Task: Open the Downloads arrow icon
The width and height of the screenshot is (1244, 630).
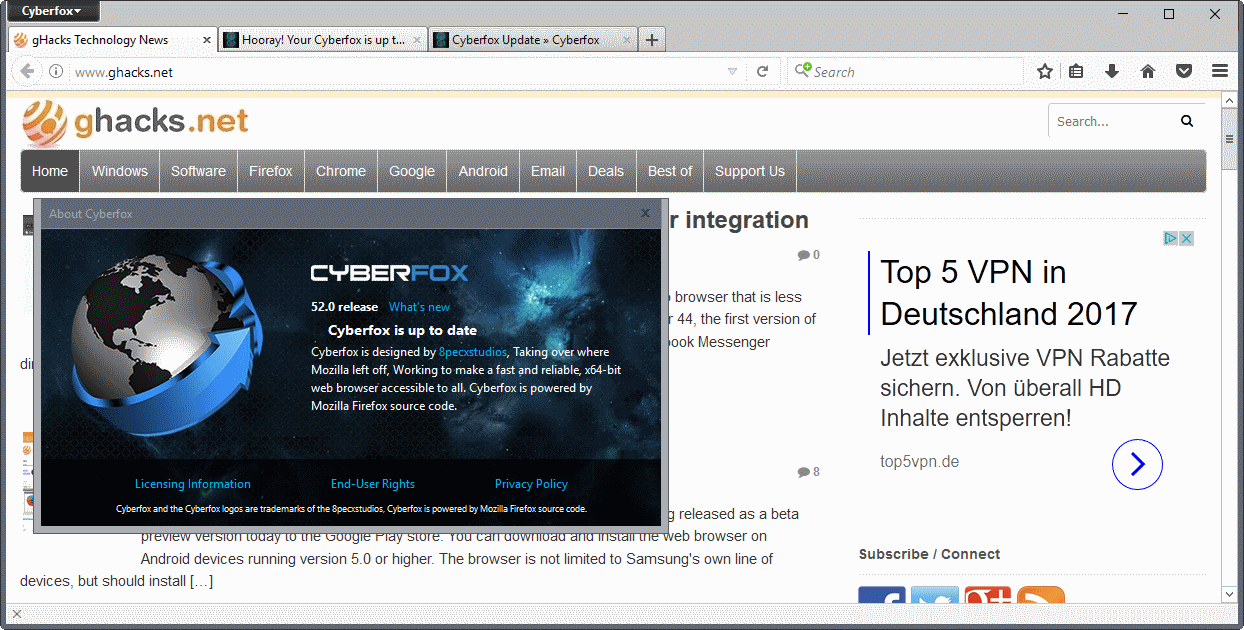Action: point(1112,72)
